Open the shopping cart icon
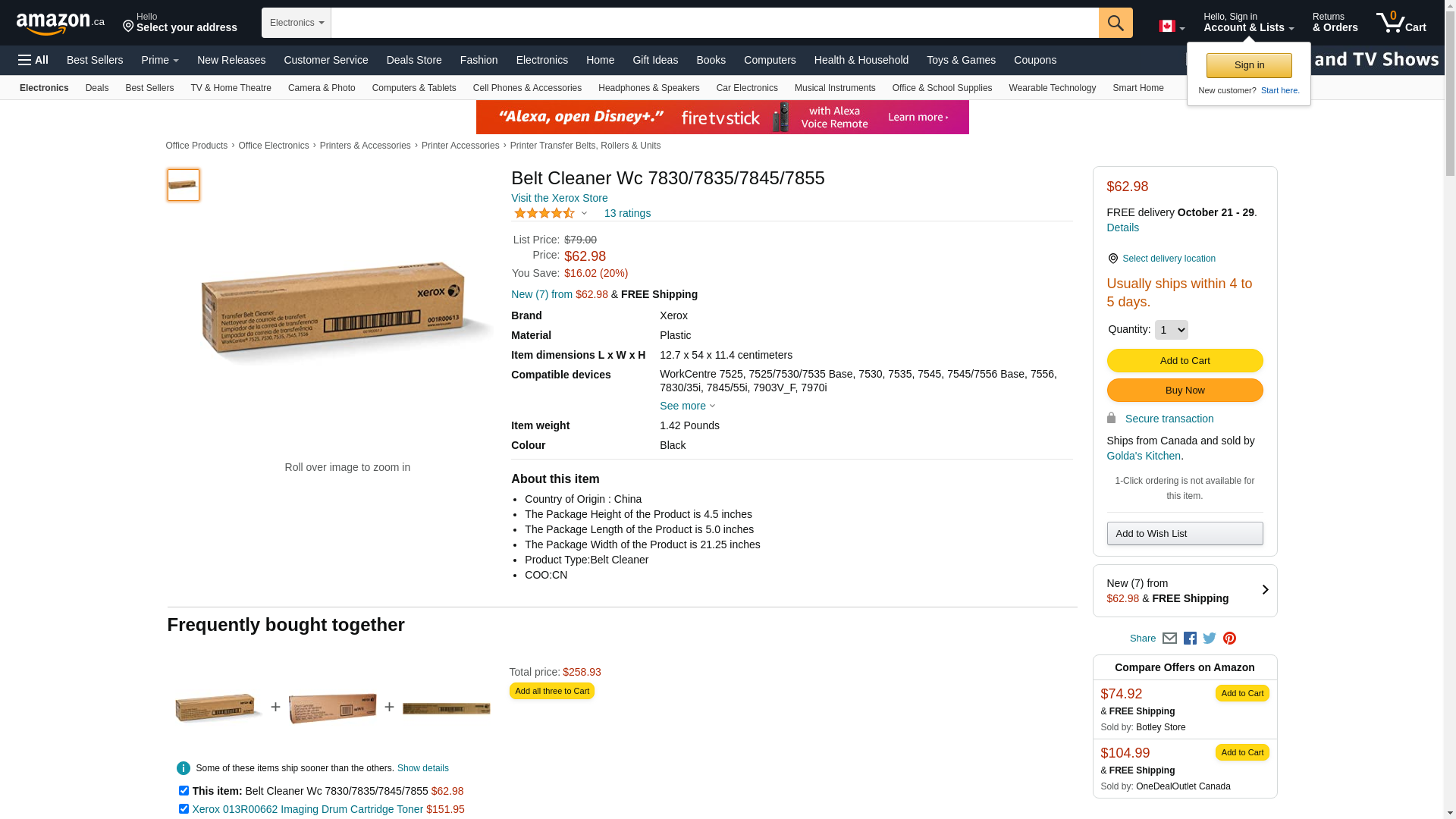This screenshot has width=1456, height=819. tap(1401, 23)
